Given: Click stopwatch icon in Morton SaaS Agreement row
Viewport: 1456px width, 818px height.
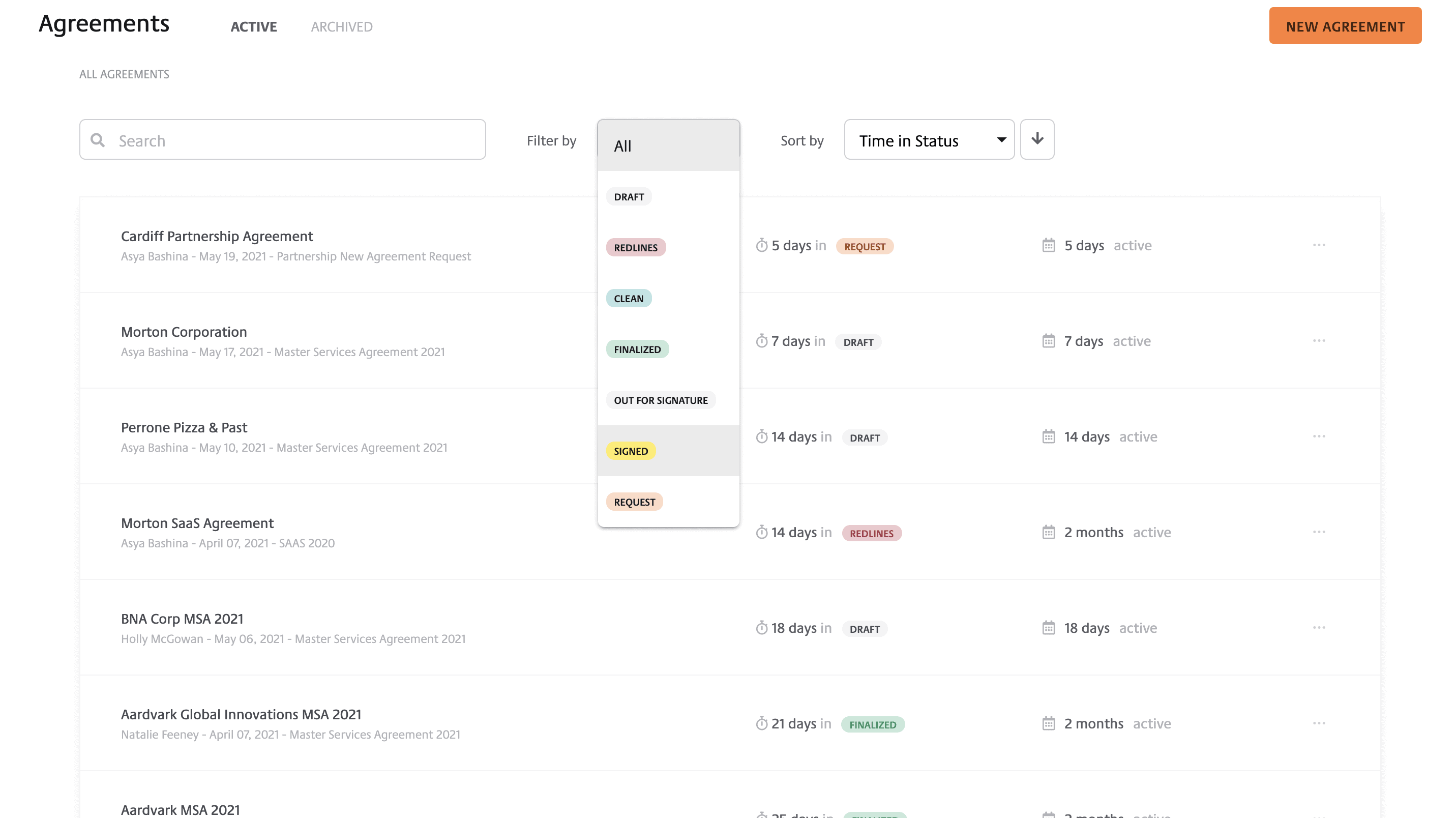Looking at the screenshot, I should tap(762, 532).
